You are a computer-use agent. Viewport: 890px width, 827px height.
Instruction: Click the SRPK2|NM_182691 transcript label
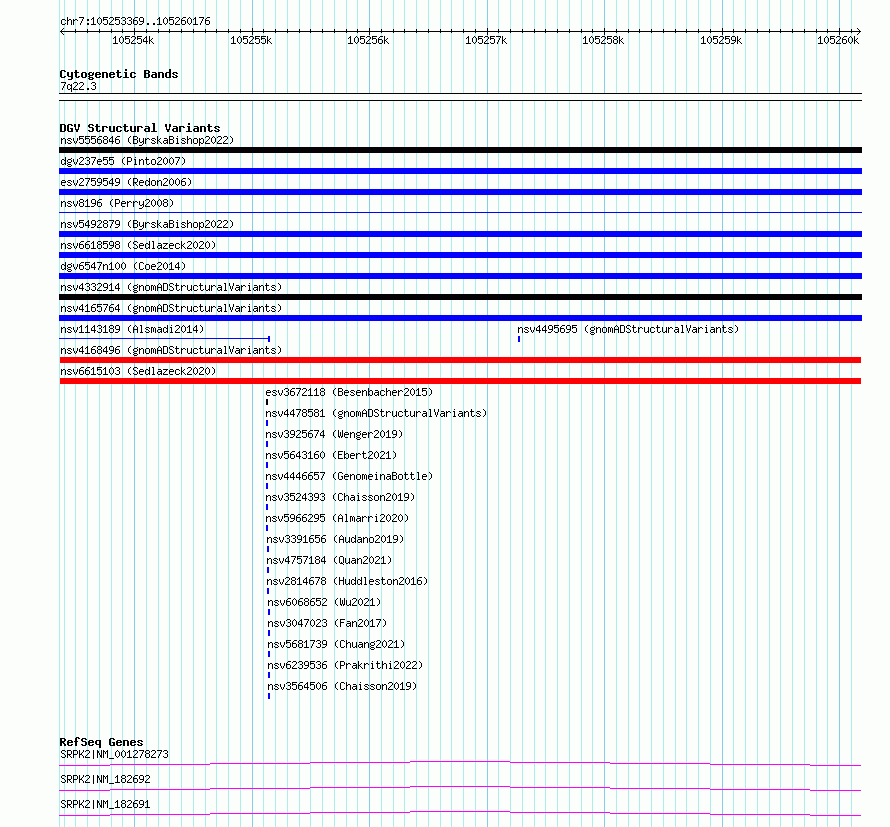(105, 804)
